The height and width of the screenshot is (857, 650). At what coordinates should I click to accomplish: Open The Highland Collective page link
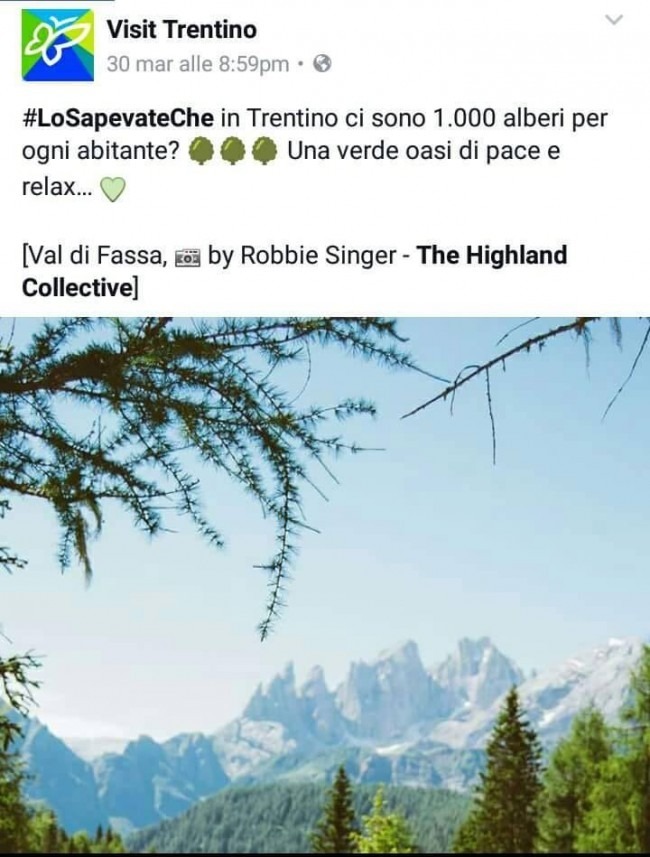click(x=294, y=271)
